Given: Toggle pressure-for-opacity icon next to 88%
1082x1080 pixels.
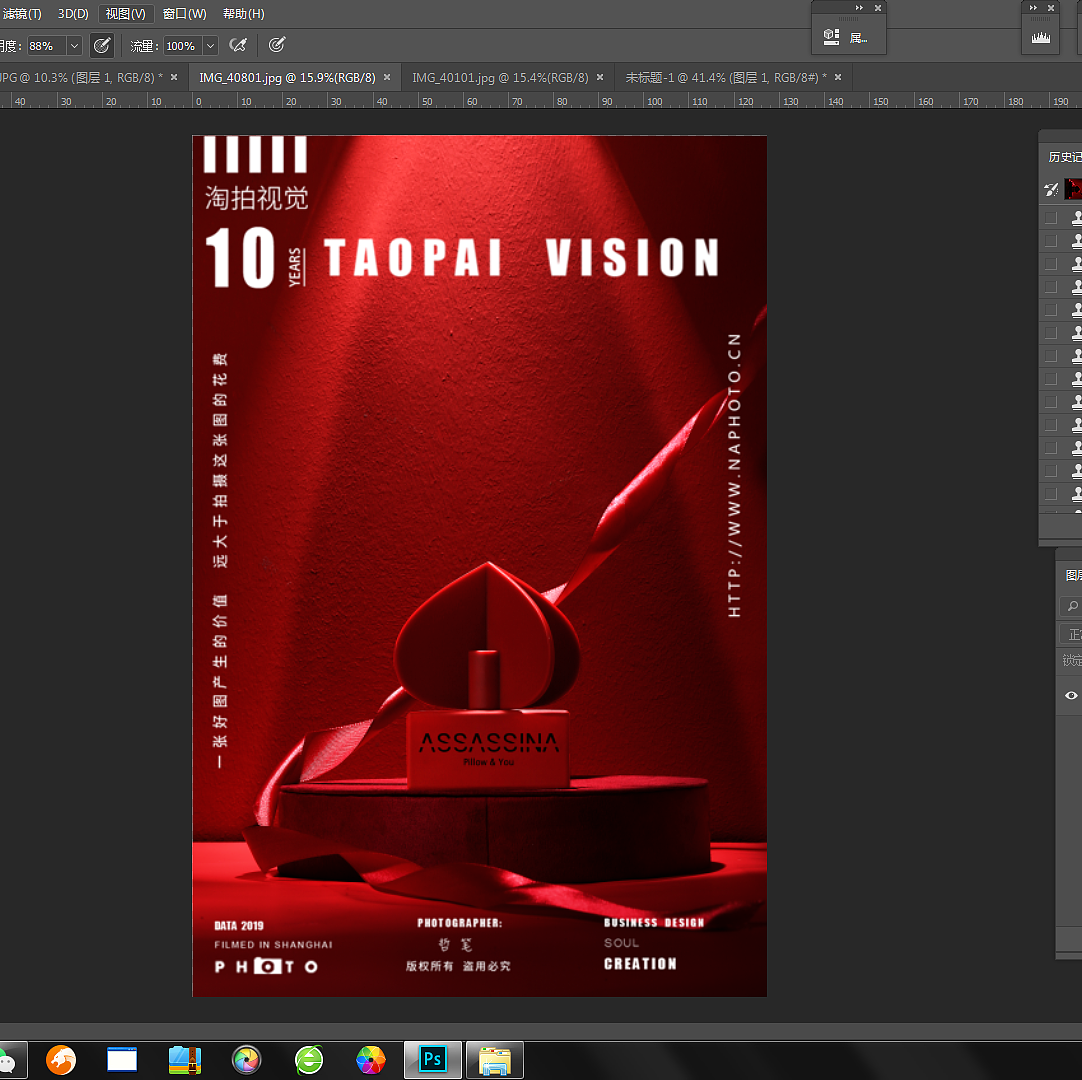Looking at the screenshot, I should pyautogui.click(x=102, y=46).
